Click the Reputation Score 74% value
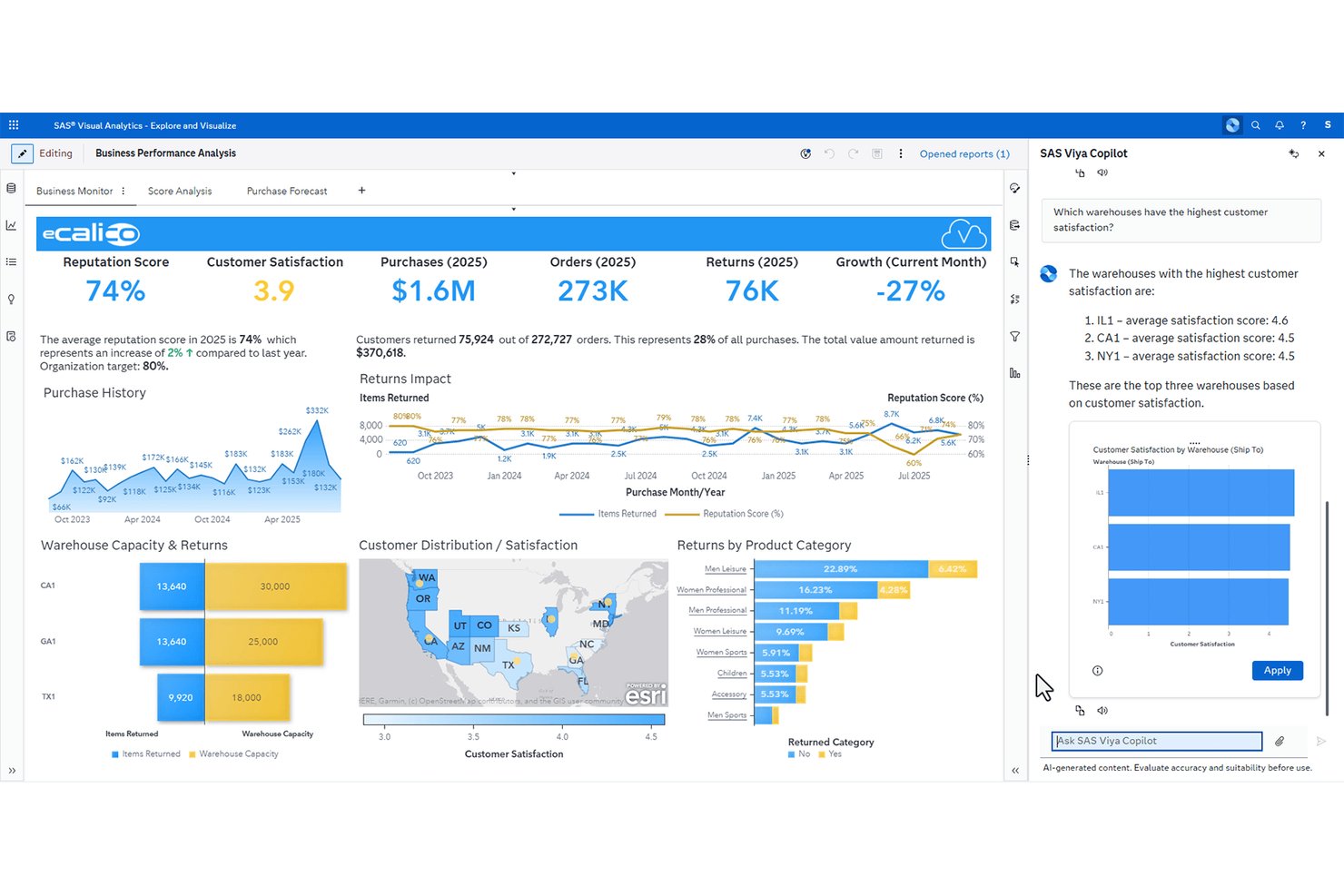This screenshot has height=896, width=1344. pyautogui.click(x=115, y=291)
